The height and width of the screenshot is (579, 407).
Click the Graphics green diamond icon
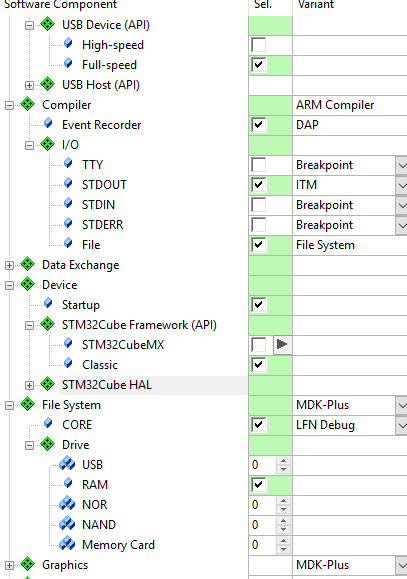pyautogui.click(x=27, y=564)
